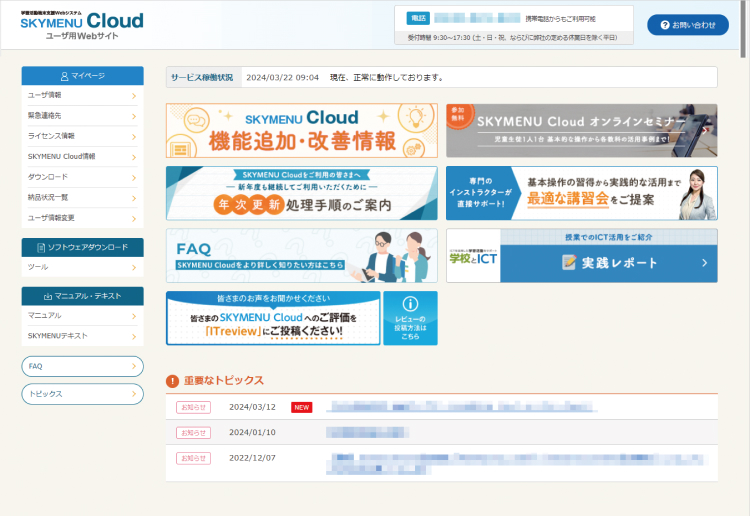
Task: Open the マニュアル・テキスト section header
Action: (82, 296)
